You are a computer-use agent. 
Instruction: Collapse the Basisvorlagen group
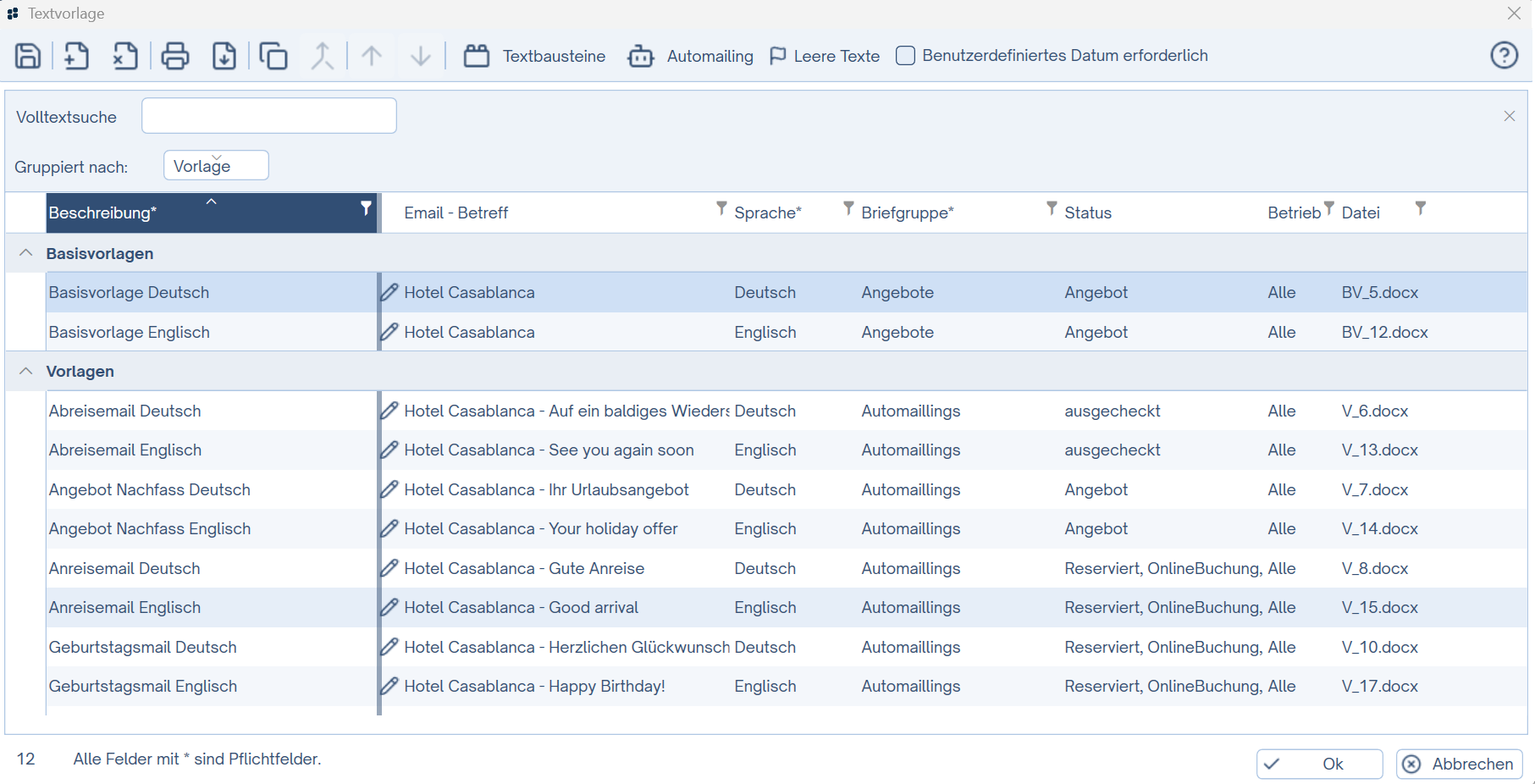(x=26, y=253)
